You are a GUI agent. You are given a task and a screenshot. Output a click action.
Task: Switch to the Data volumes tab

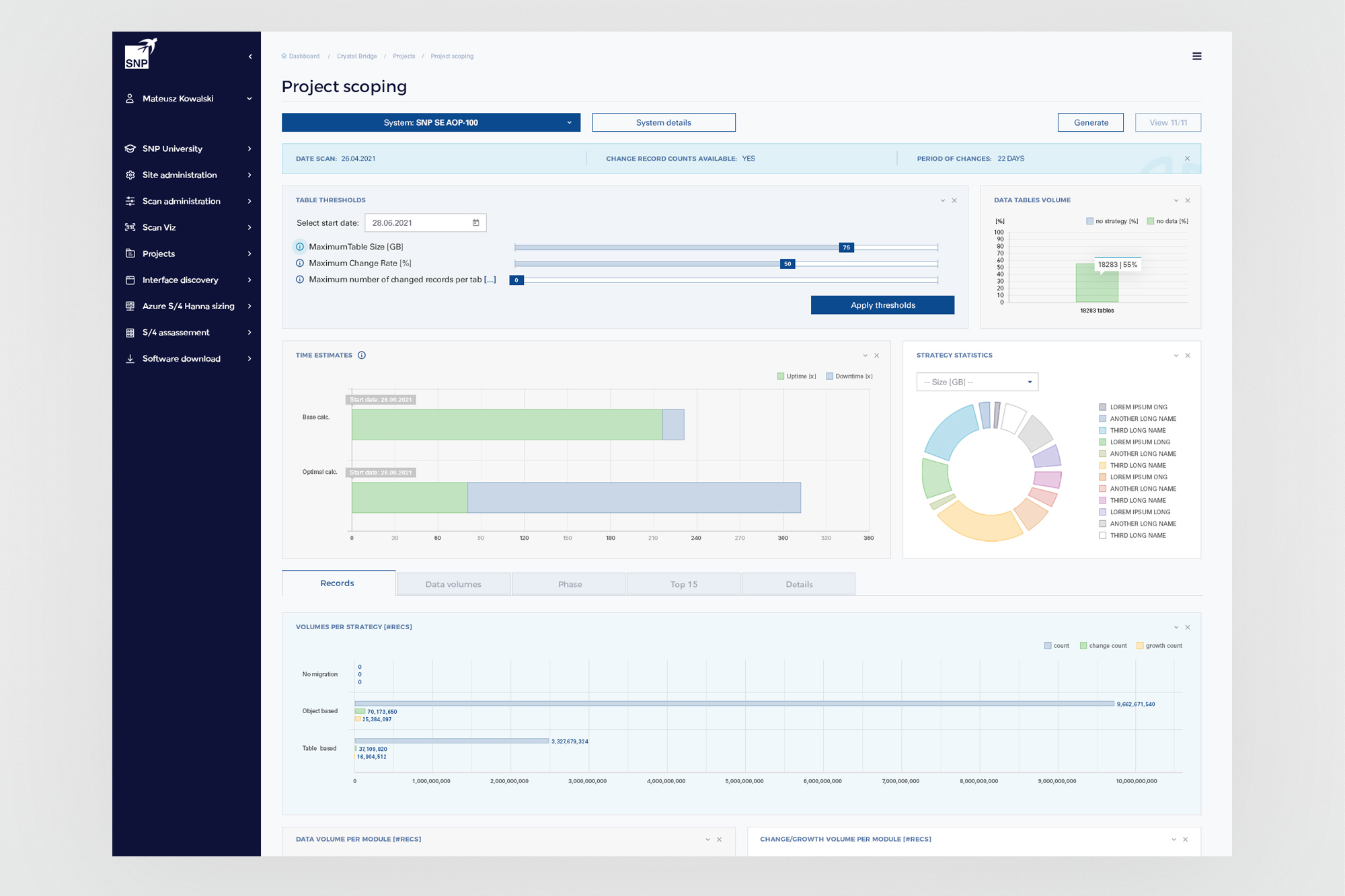tap(453, 584)
